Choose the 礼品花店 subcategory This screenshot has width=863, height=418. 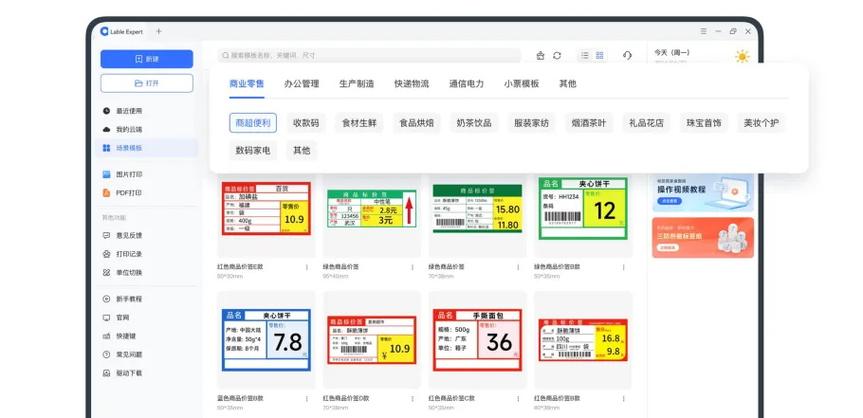646,123
